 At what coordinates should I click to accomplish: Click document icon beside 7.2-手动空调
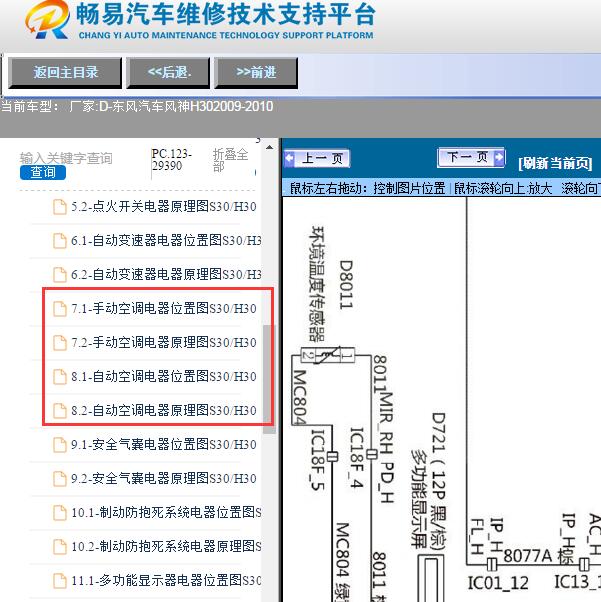(60, 342)
